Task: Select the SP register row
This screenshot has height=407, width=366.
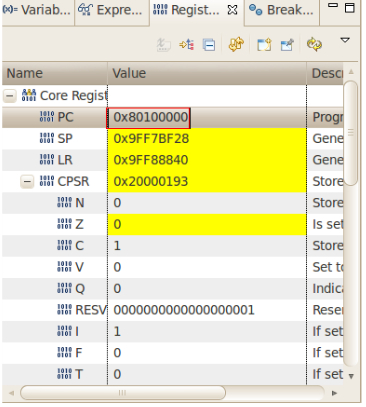Action: pyautogui.click(x=172, y=139)
